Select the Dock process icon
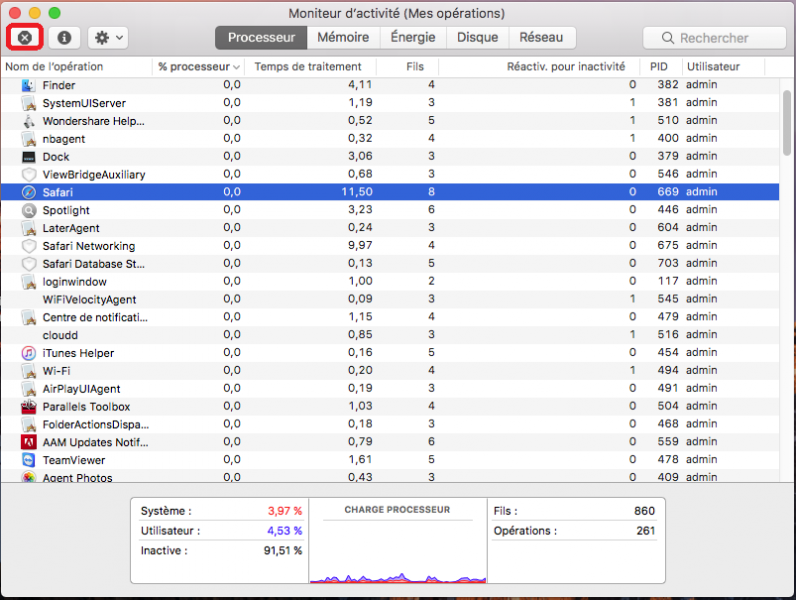796x600 pixels. (x=28, y=156)
